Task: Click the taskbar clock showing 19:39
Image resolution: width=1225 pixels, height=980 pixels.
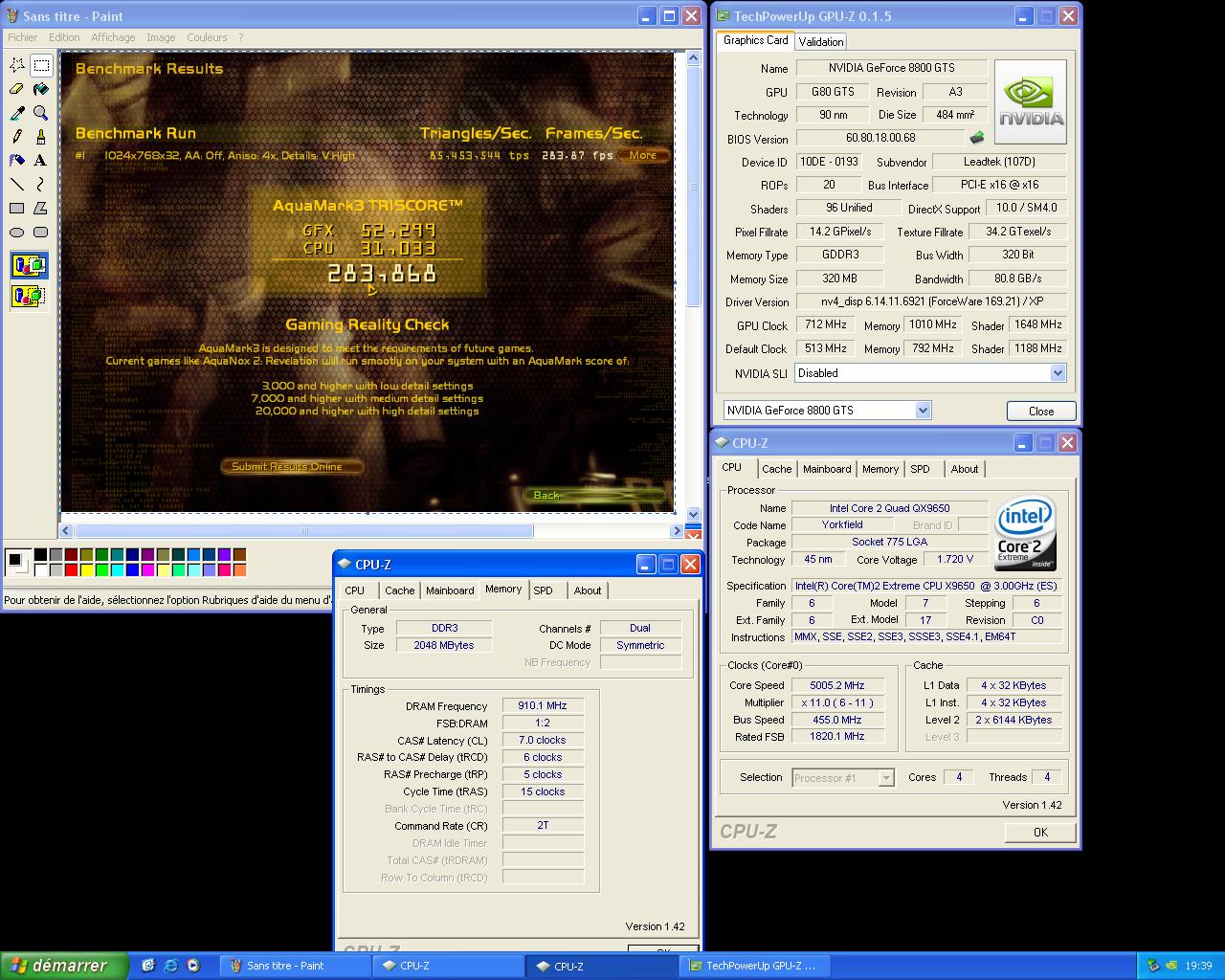Action: 1198,967
